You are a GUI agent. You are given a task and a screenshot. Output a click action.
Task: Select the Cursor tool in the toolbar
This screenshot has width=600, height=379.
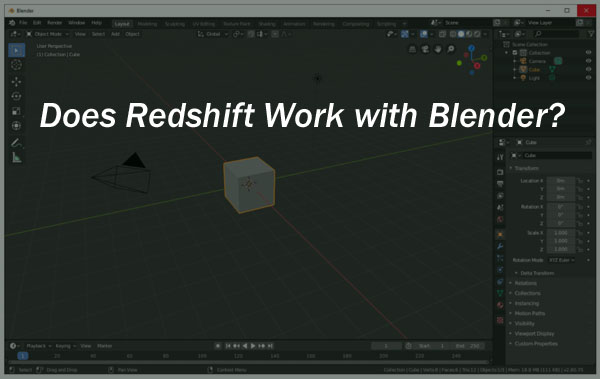(16, 65)
